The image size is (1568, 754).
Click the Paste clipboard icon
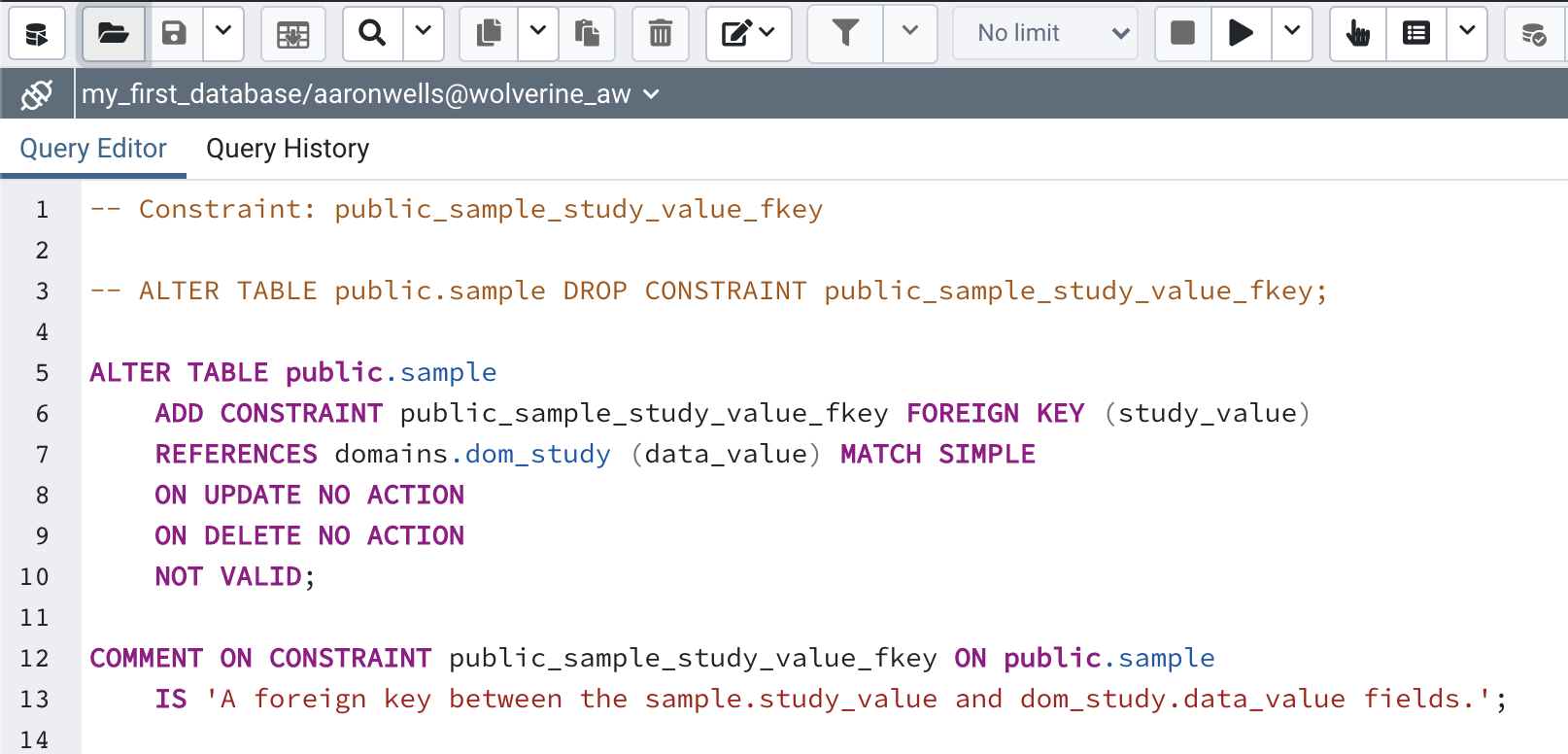pyautogui.click(x=587, y=34)
